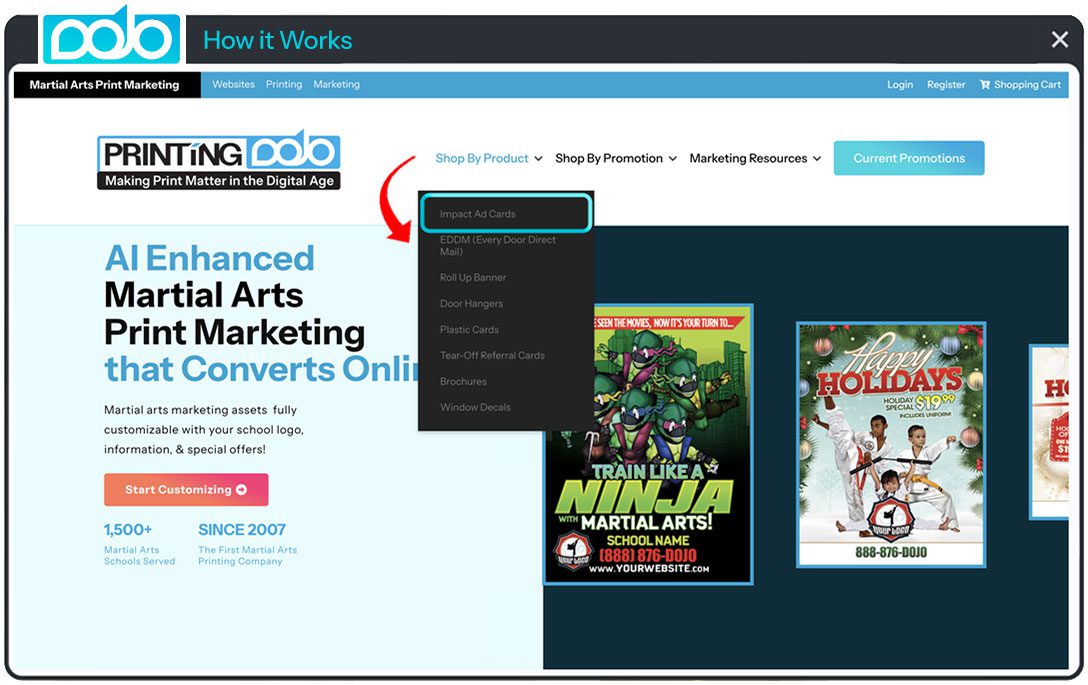Open the Register link

[945, 85]
